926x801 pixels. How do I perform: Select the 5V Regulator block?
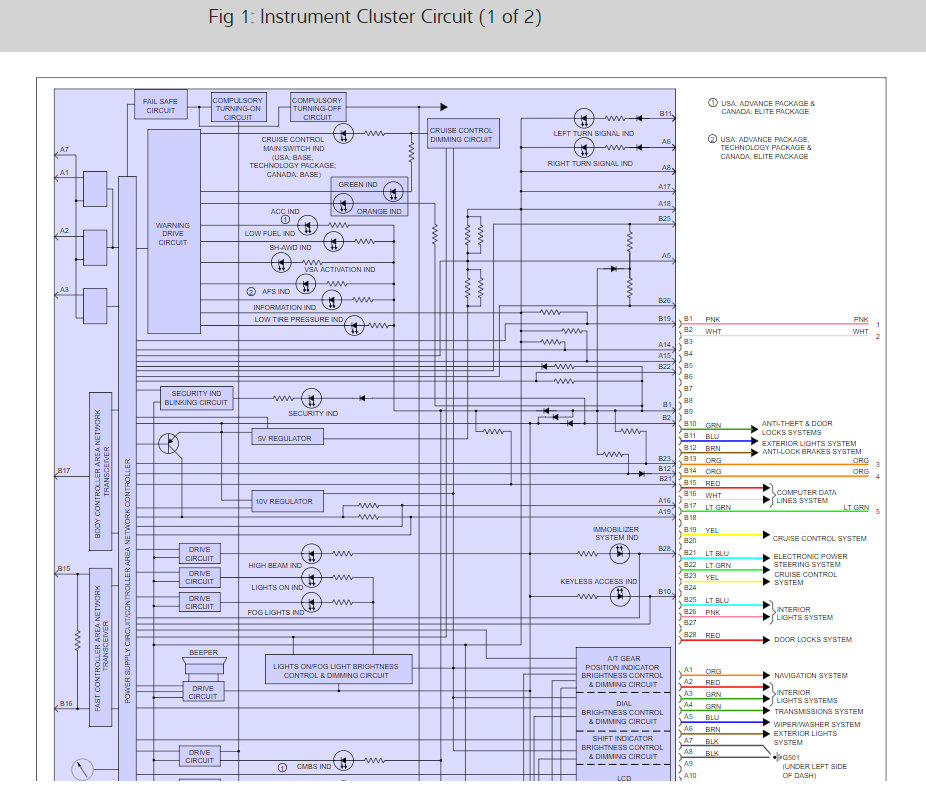(288, 437)
